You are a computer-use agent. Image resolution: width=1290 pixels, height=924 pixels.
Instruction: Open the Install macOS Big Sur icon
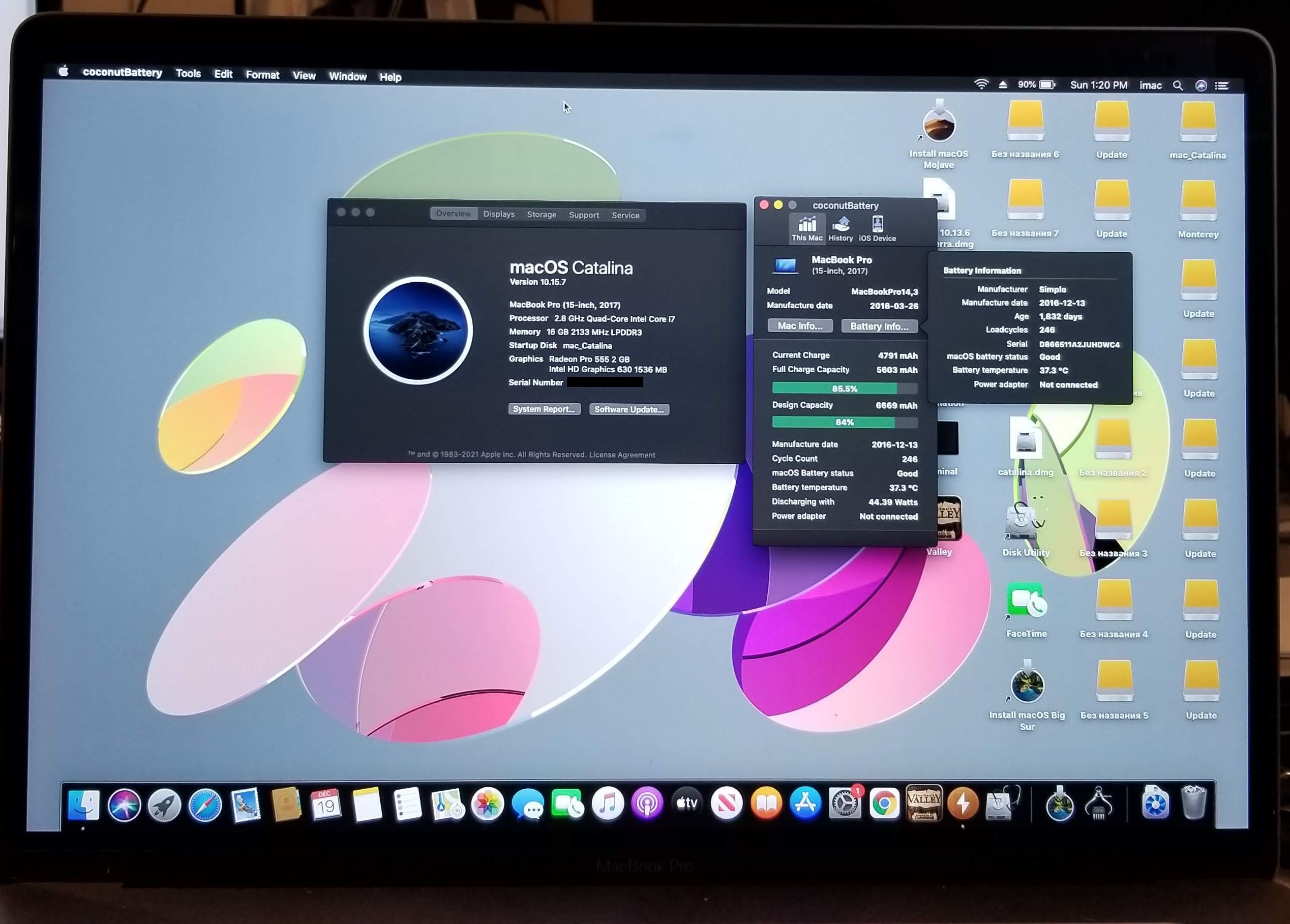coord(1027,685)
